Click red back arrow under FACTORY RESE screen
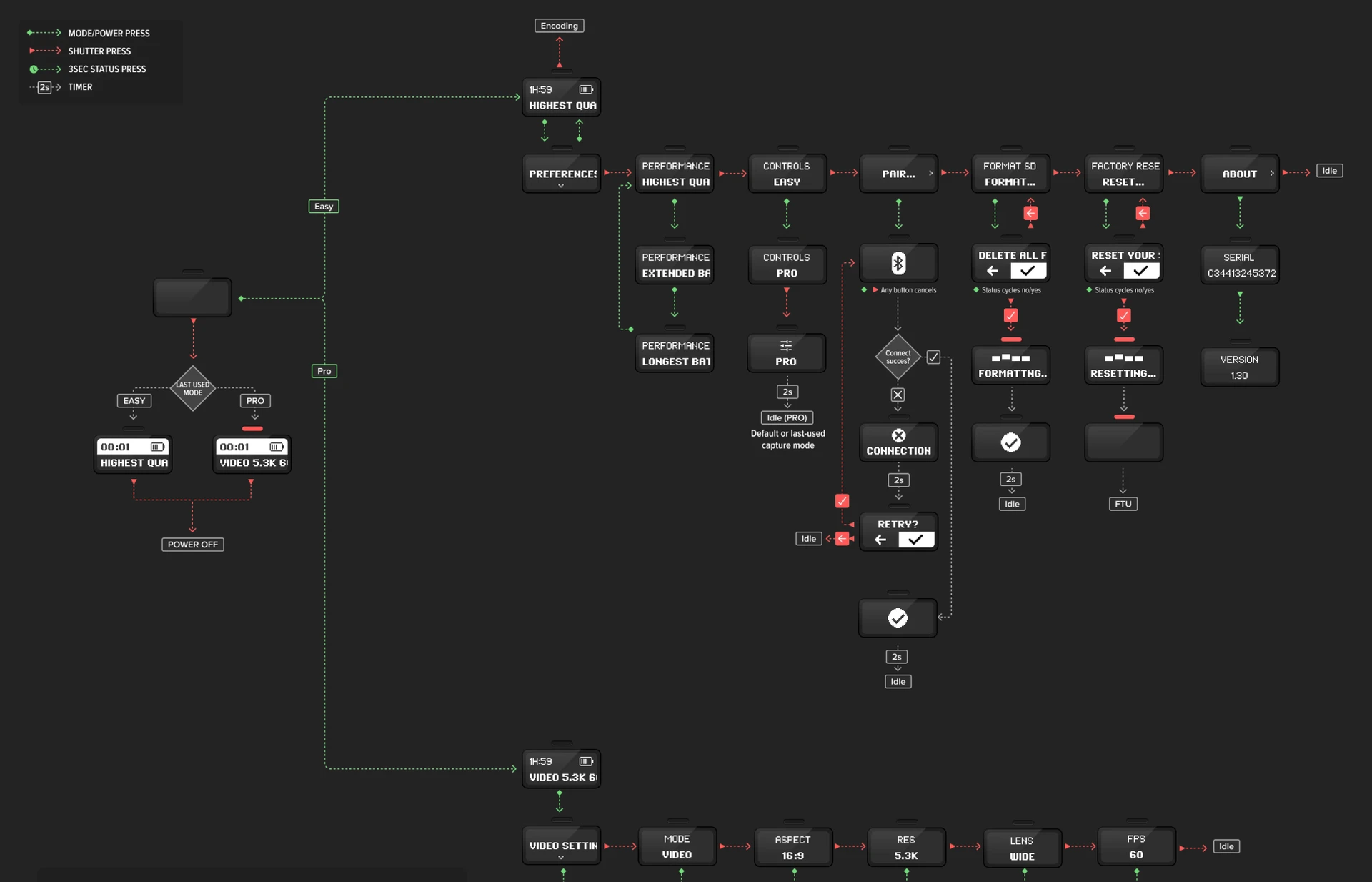 pos(1143,213)
